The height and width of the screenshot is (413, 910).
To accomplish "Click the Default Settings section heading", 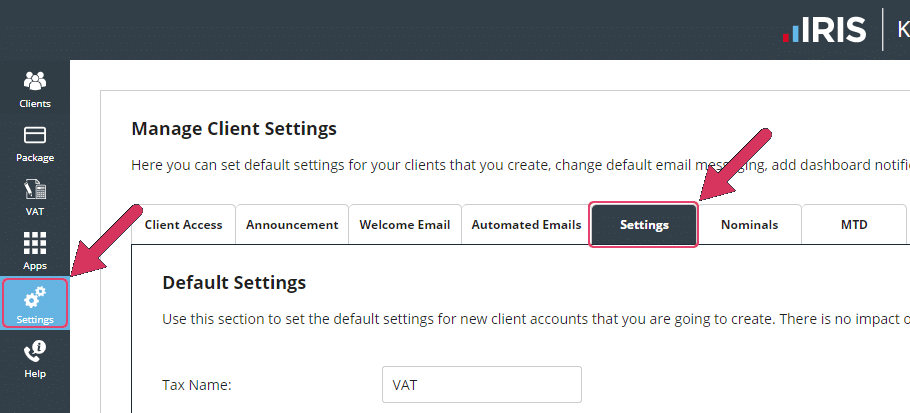I will [234, 283].
